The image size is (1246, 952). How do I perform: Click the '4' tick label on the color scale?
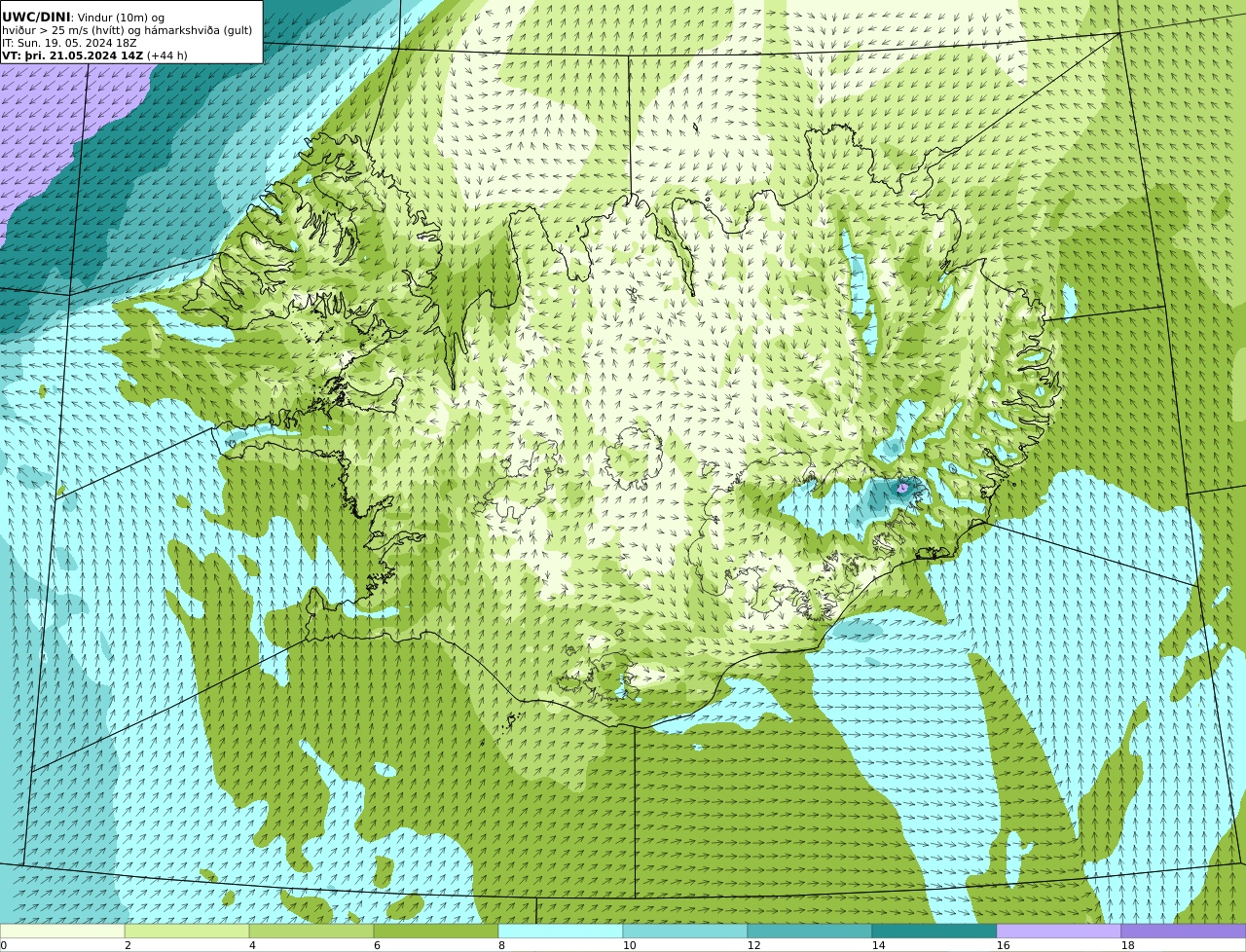[x=252, y=945]
